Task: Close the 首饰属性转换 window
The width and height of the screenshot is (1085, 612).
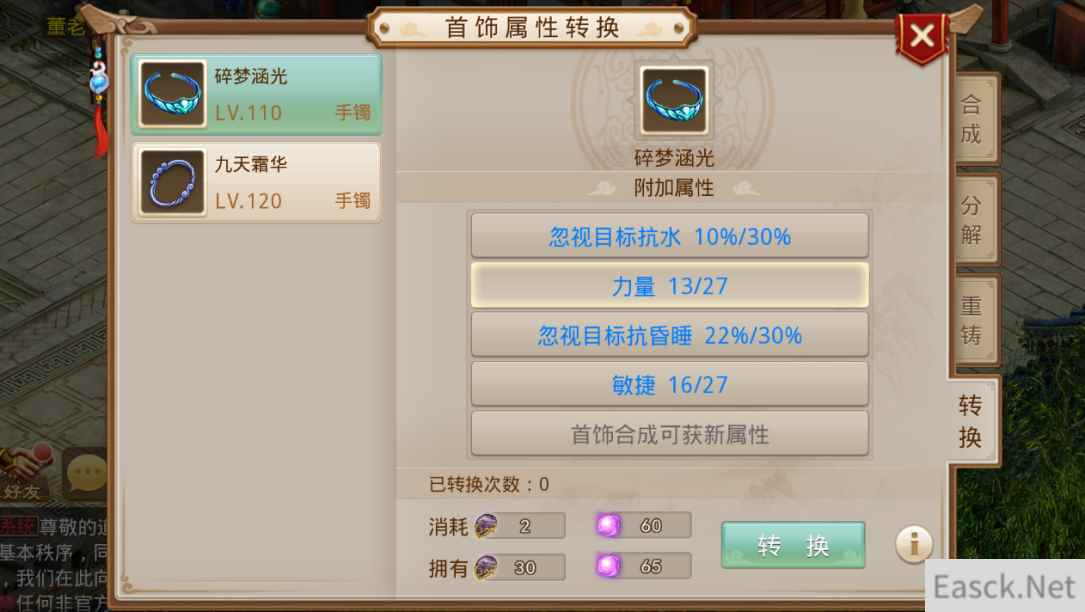Action: (922, 37)
